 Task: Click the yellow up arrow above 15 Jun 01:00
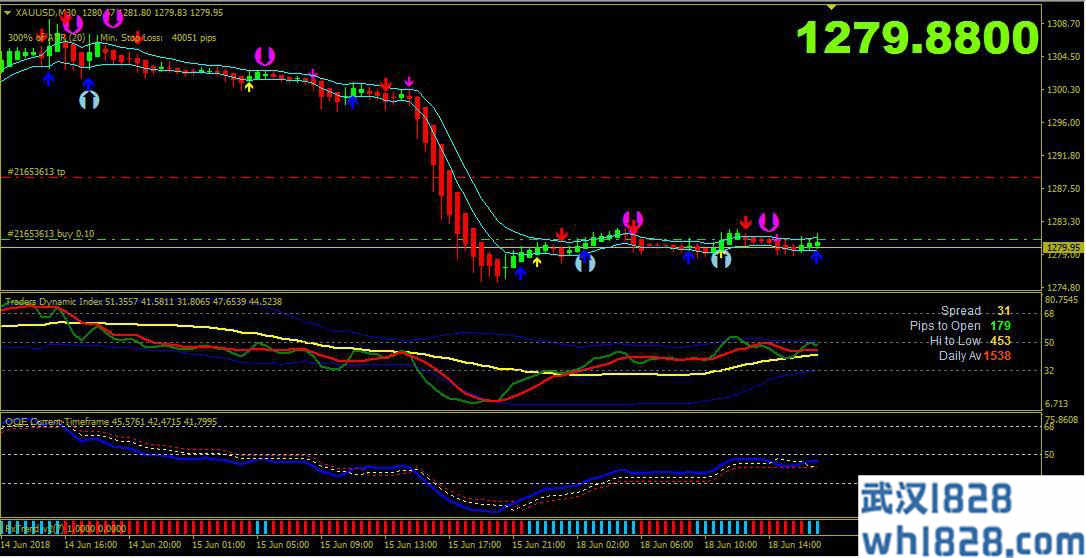click(249, 87)
